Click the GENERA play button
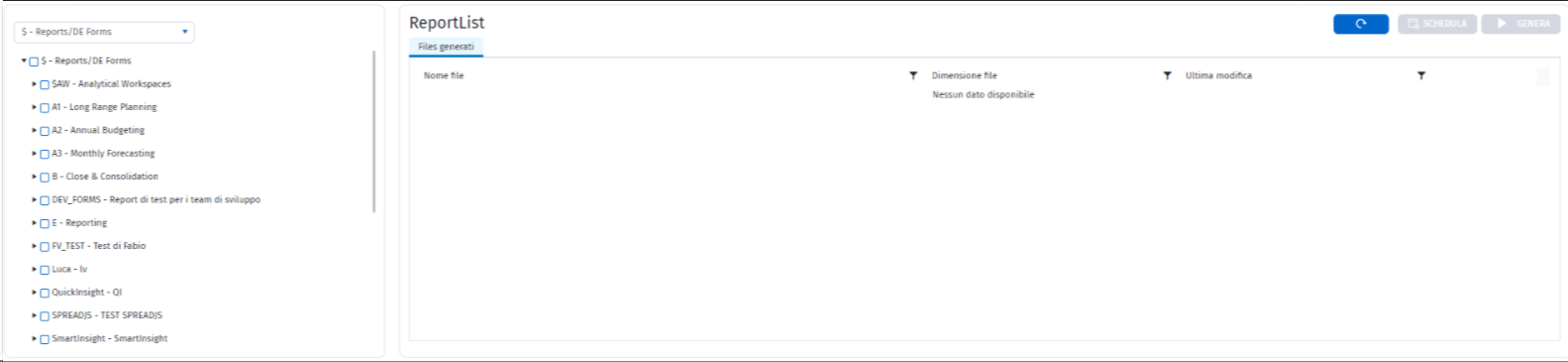 pyautogui.click(x=1520, y=24)
